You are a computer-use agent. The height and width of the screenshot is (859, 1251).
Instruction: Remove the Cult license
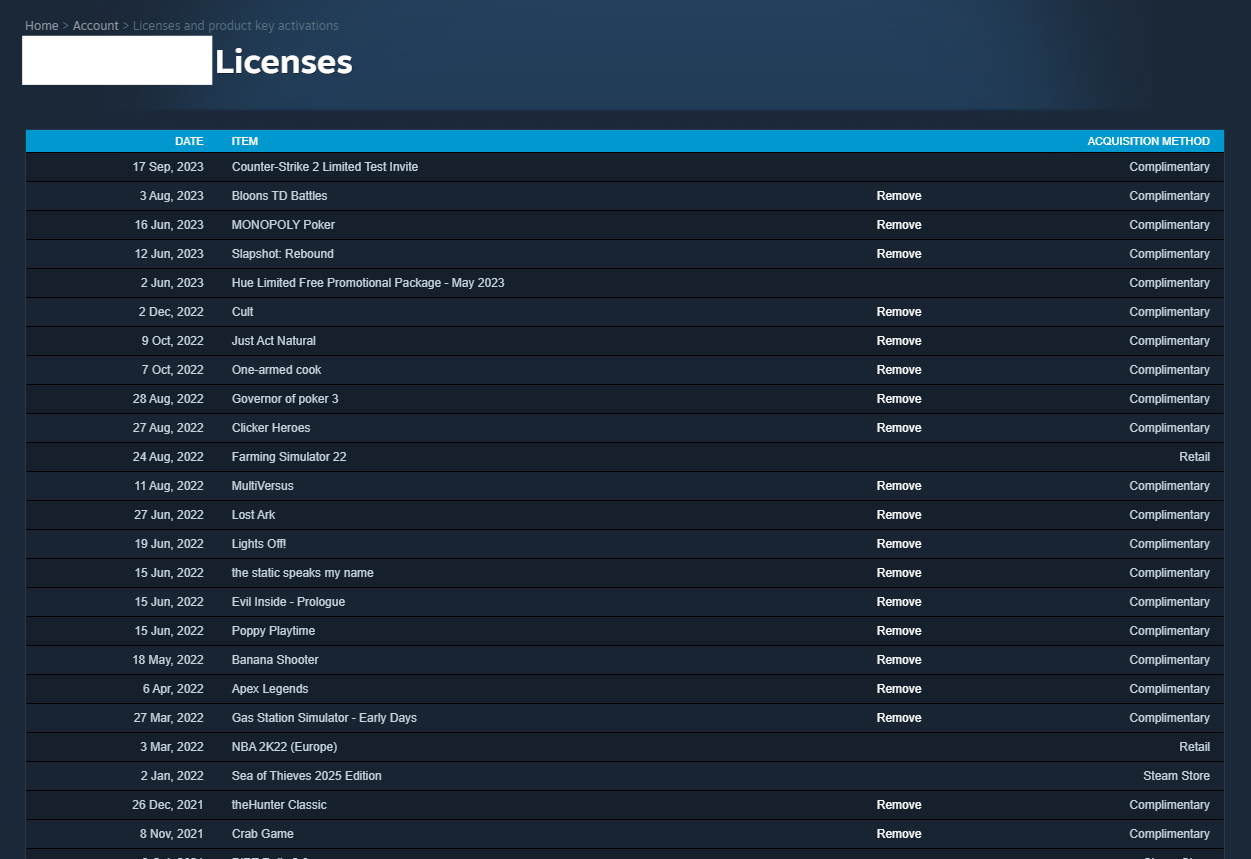click(898, 311)
